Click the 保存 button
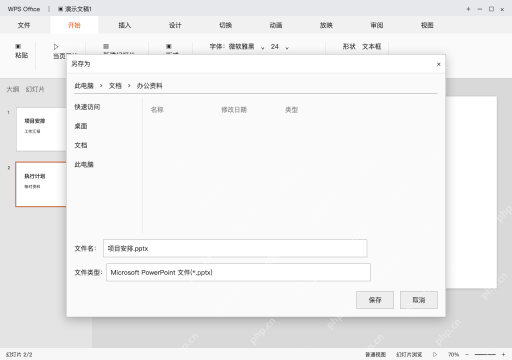This screenshot has width=512, height=360. click(375, 300)
